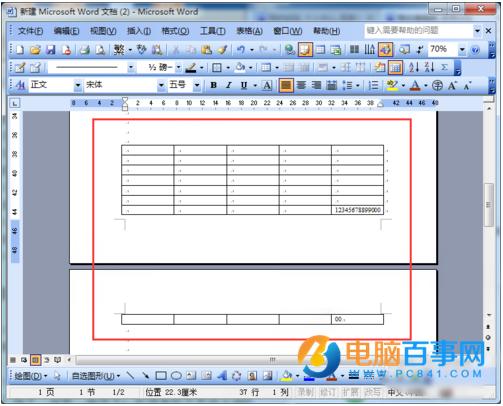Undo the last action
Screen dimensions: 503x406
(241, 50)
